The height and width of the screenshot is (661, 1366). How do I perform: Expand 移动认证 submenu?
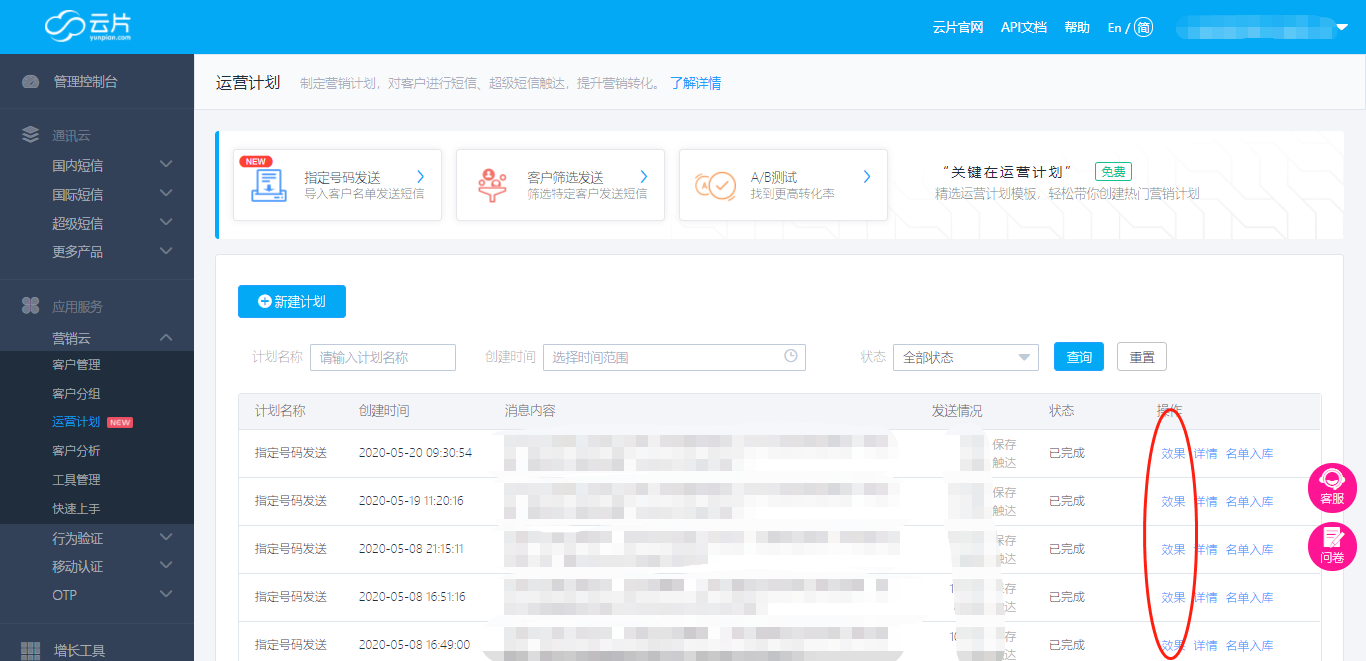pos(166,566)
